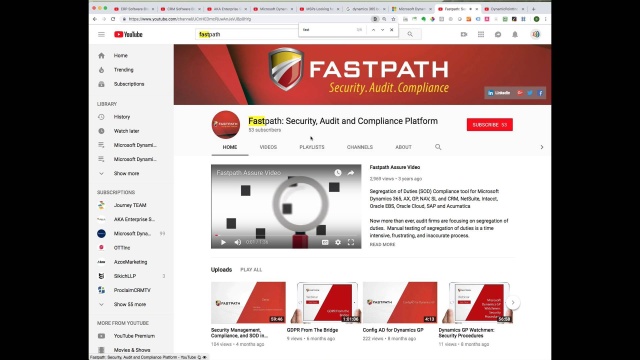
Task: Go to previous find-in-page match
Action: click(373, 30)
